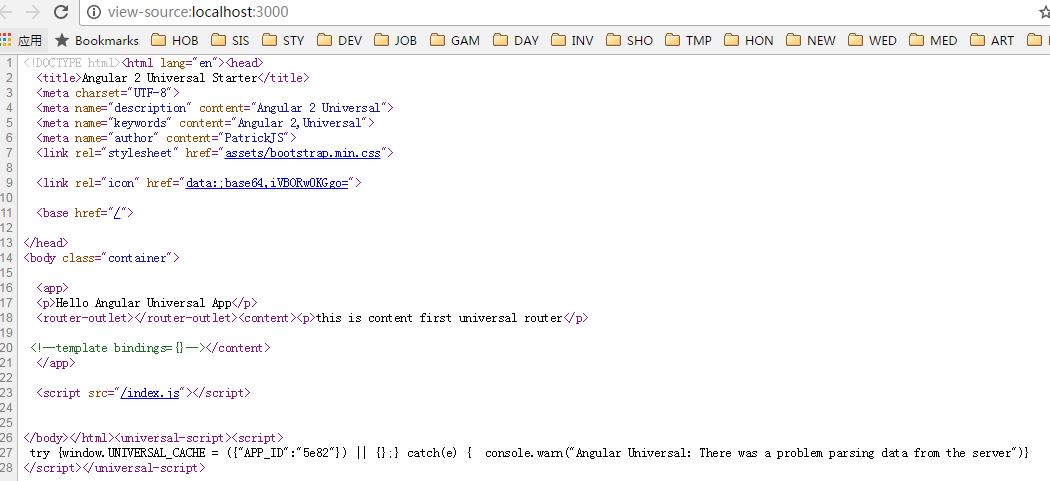Open the STY bookmark folder
The image size is (1050, 481).
click(x=283, y=40)
